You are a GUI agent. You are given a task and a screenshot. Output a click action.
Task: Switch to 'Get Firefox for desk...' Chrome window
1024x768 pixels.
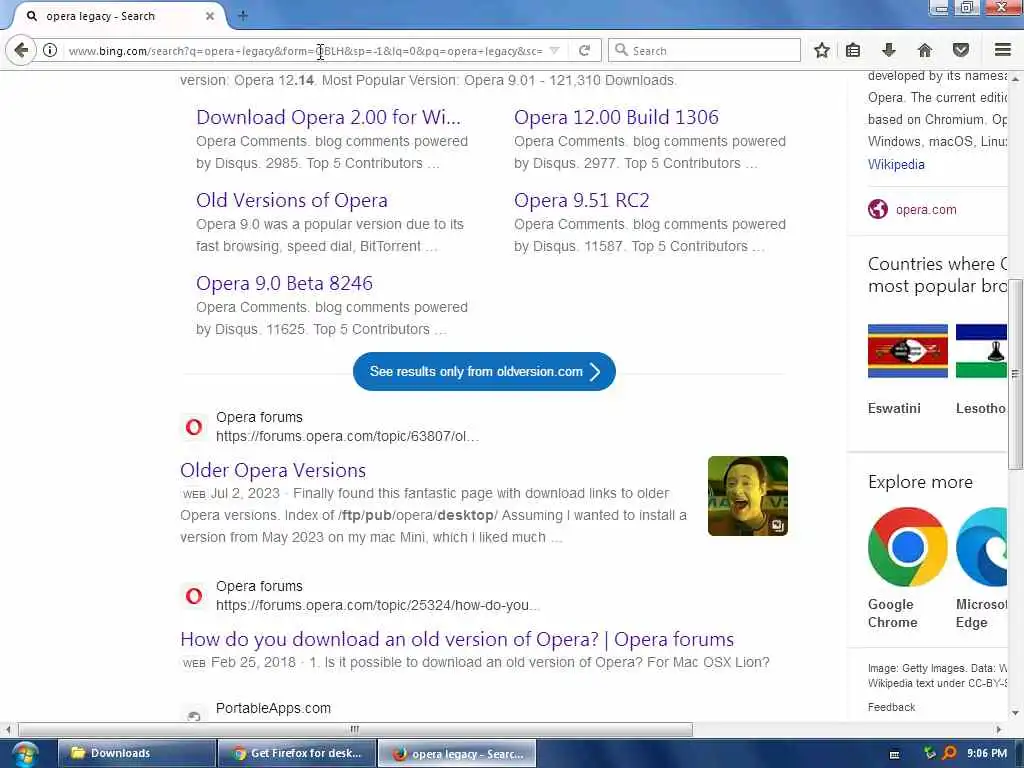[296, 753]
